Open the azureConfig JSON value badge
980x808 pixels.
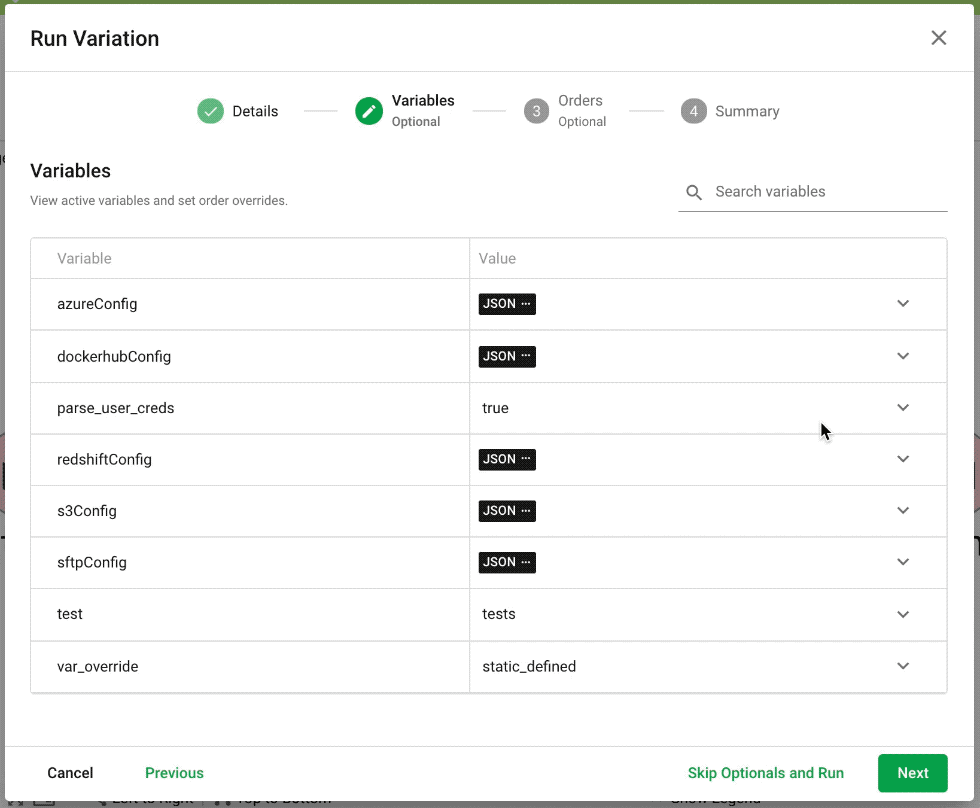point(507,304)
